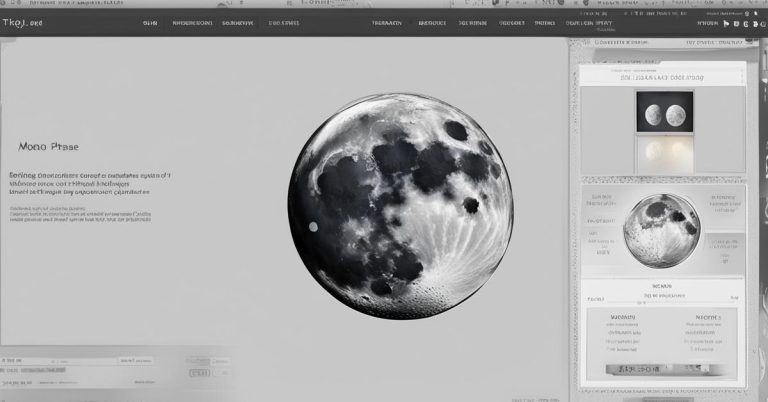Click the large moon image in the main view
This screenshot has height=402, width=768.
click(401, 206)
